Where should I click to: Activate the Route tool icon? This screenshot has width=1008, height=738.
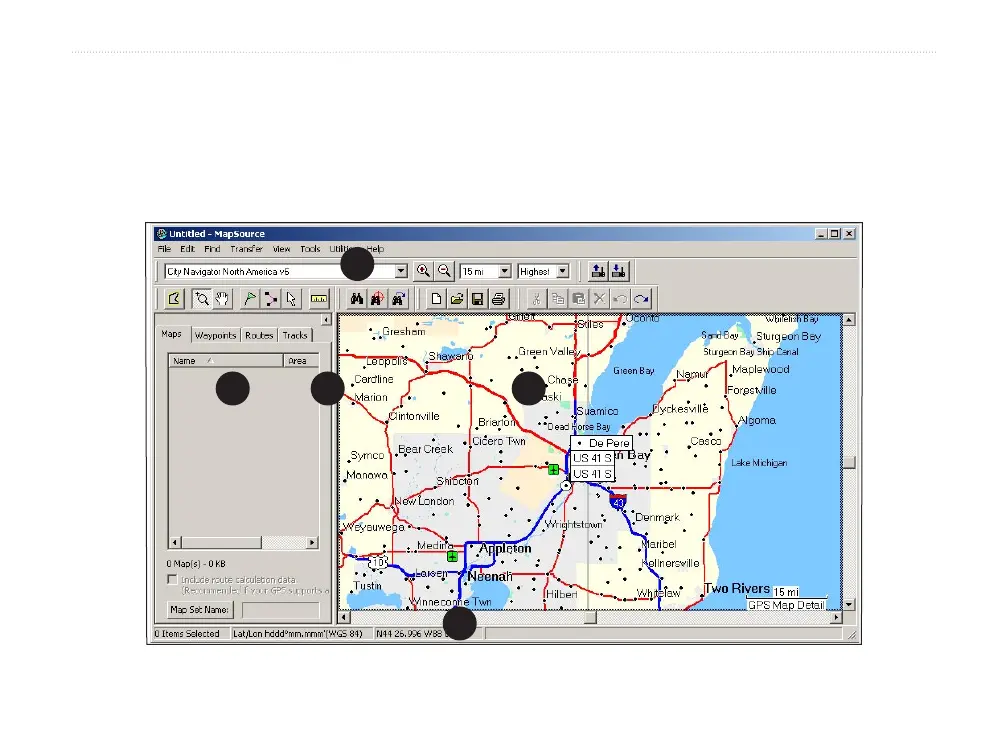tap(270, 298)
